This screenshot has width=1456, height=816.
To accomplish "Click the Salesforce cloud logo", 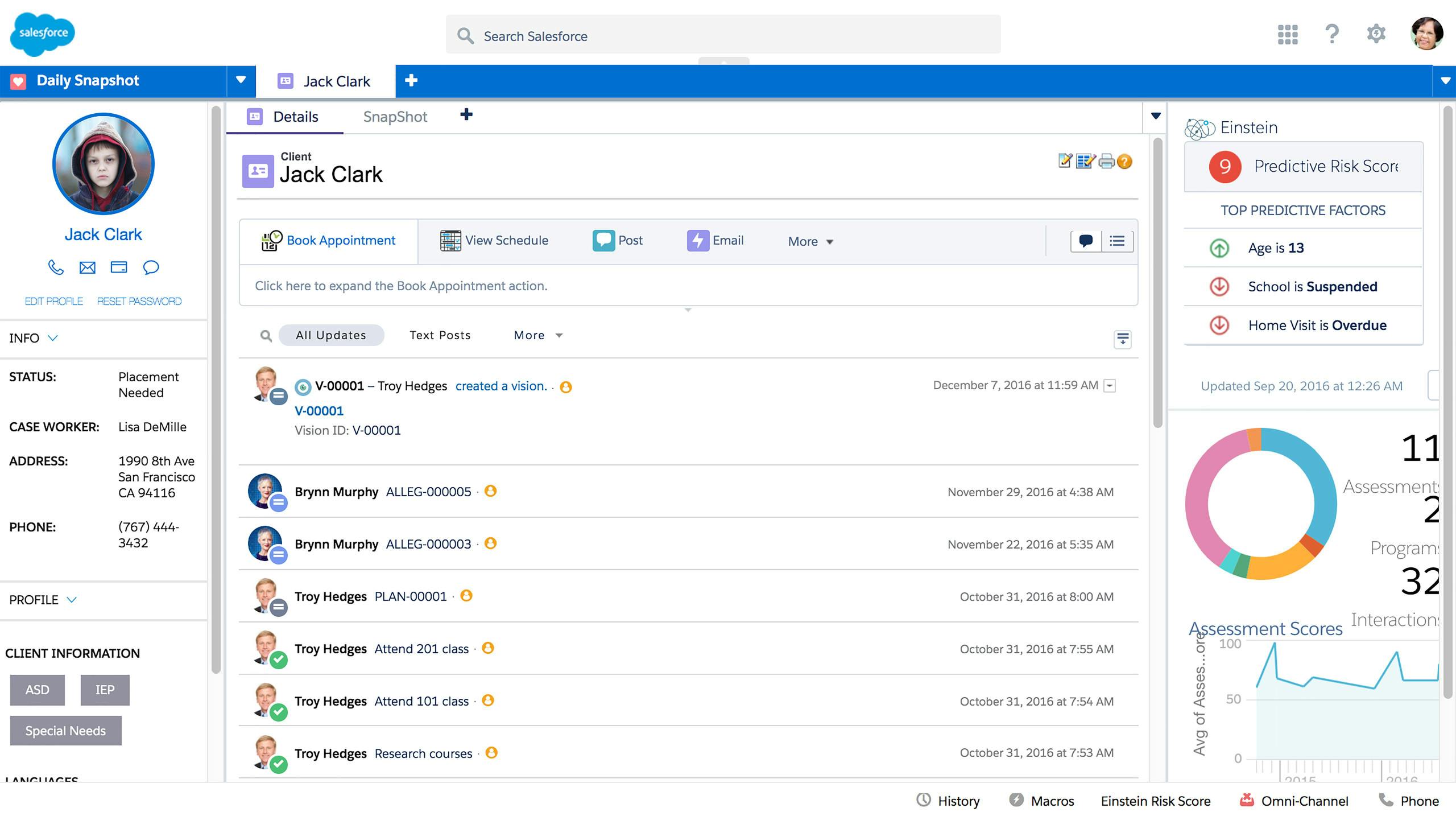I will 43,34.
